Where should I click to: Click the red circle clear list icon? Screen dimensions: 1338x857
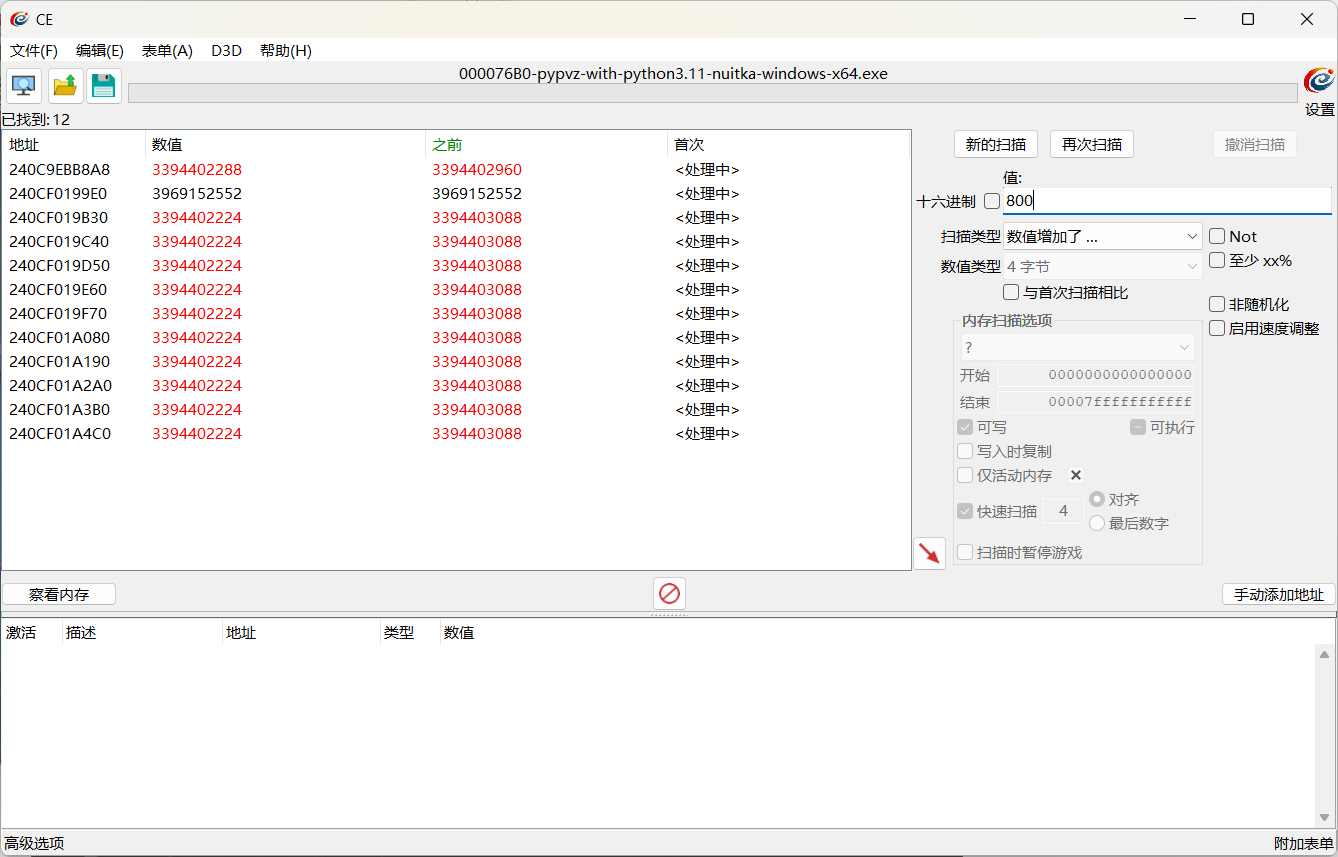[x=669, y=594]
